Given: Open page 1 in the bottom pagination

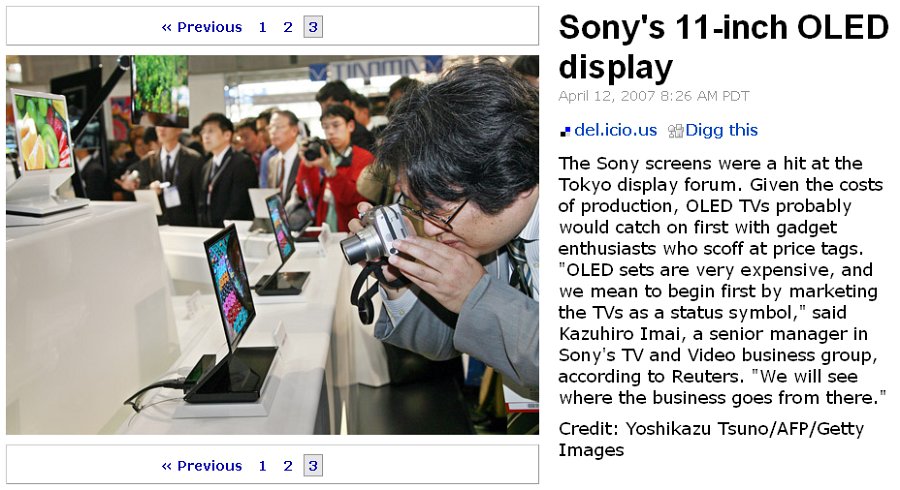Looking at the screenshot, I should [262, 466].
